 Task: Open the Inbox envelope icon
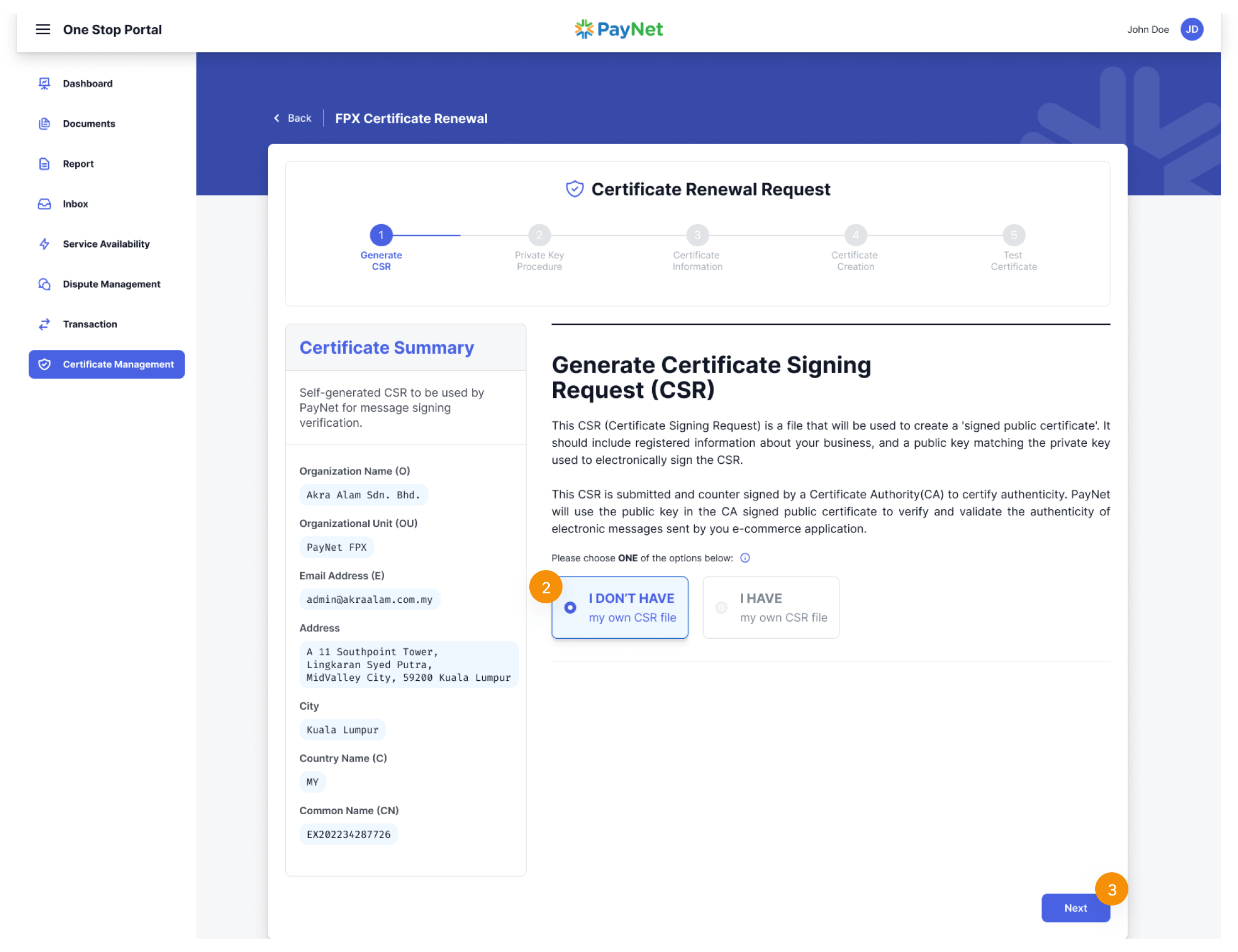click(44, 204)
